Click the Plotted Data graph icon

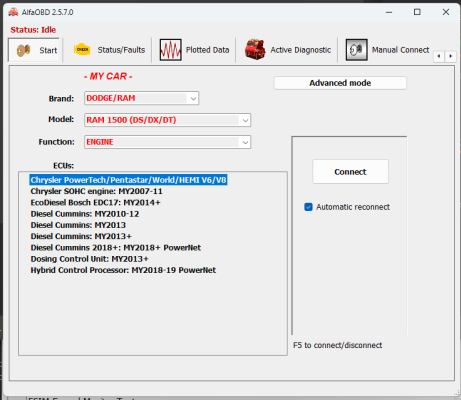170,50
